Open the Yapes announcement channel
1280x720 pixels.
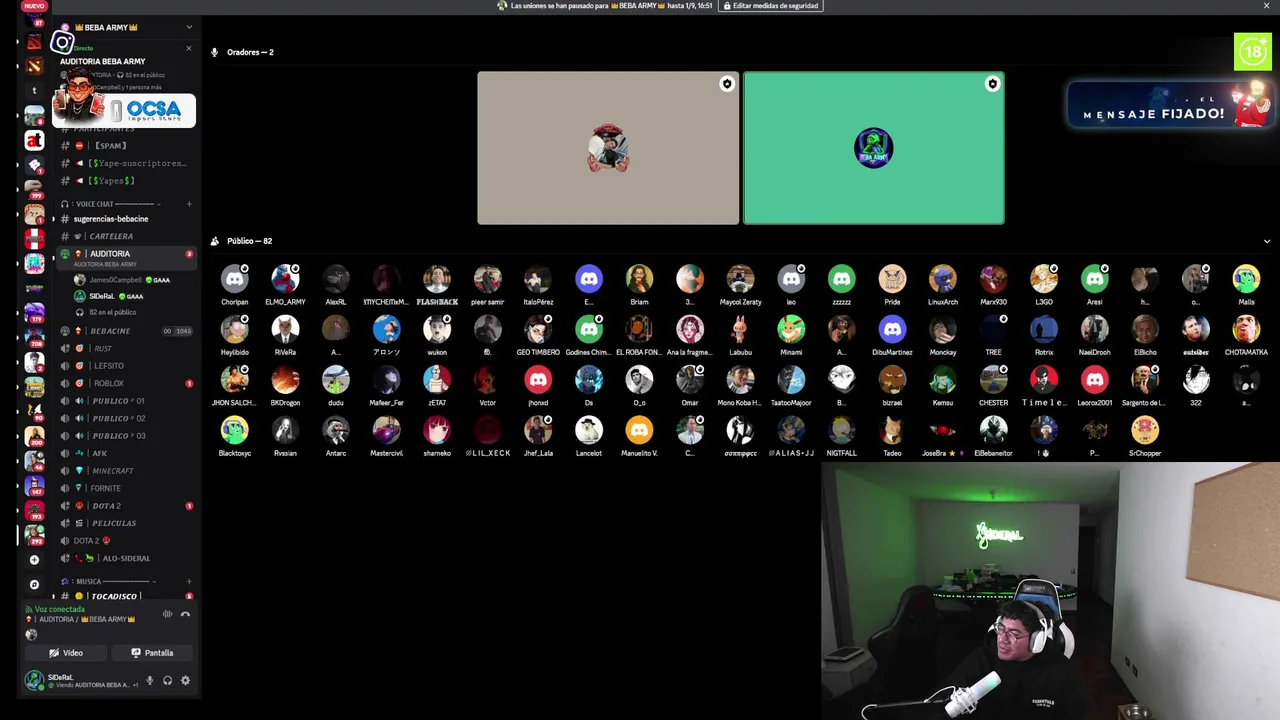point(124,181)
